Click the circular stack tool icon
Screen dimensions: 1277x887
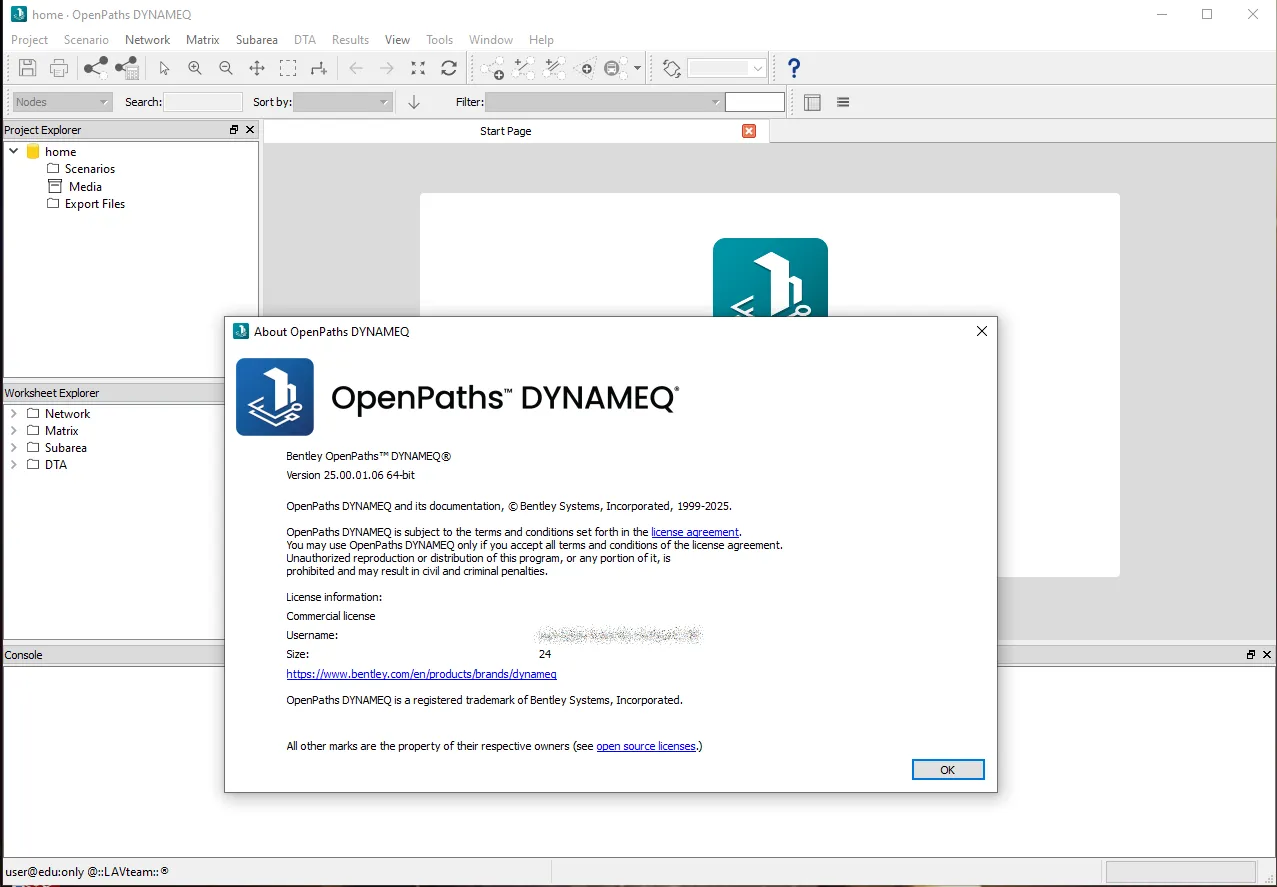point(614,68)
